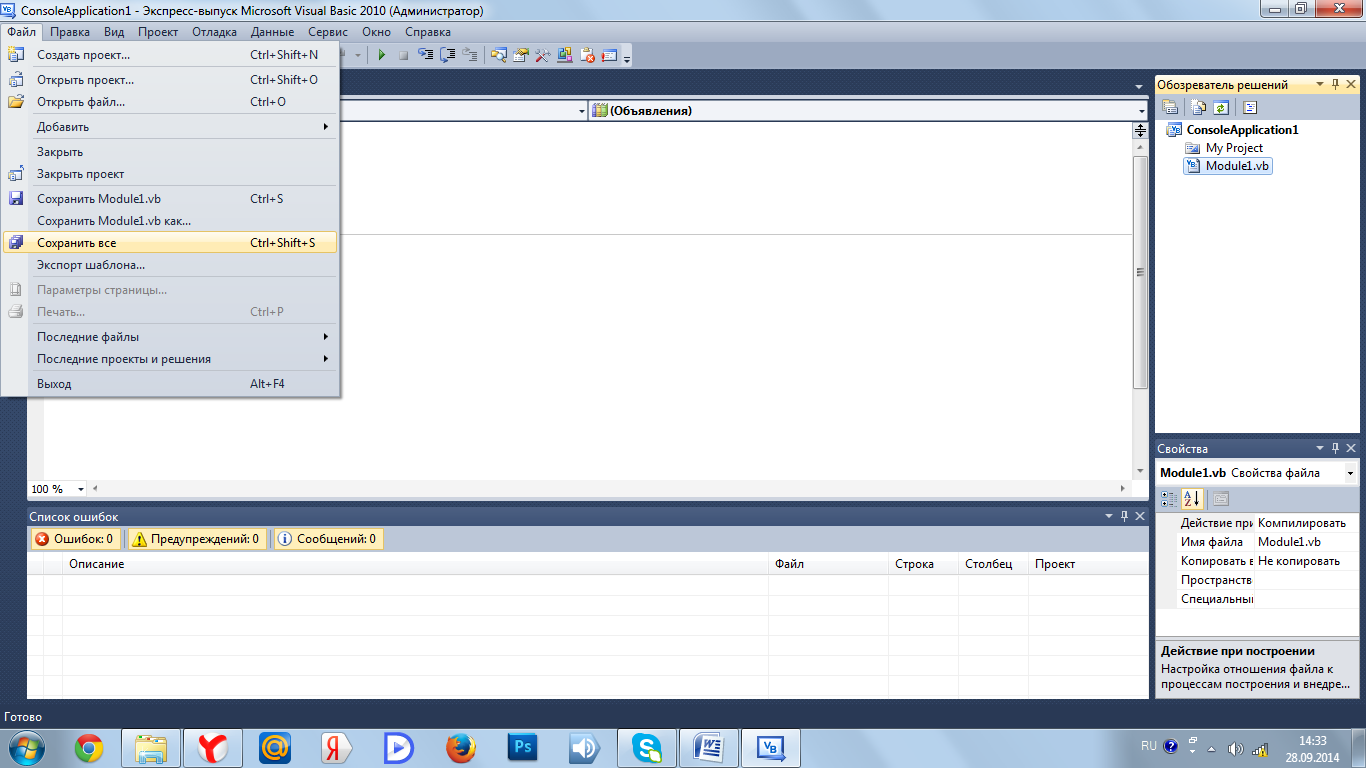Screen dimensions: 1366x768
Task: Choose Открыть файл... menu item
Action: coord(170,102)
